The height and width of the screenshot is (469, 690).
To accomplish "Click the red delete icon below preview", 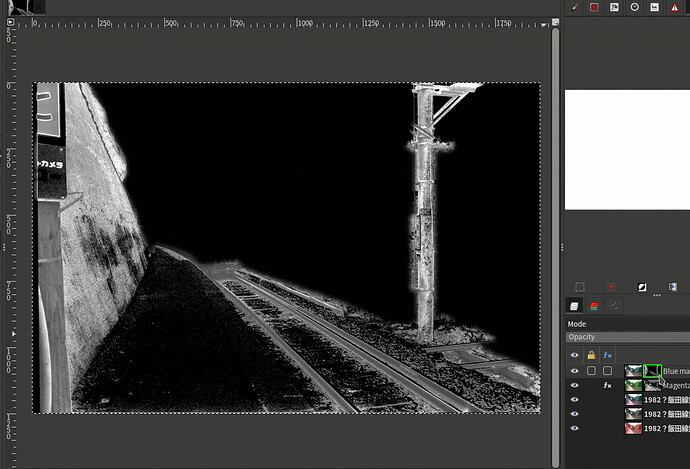I will pyautogui.click(x=612, y=287).
